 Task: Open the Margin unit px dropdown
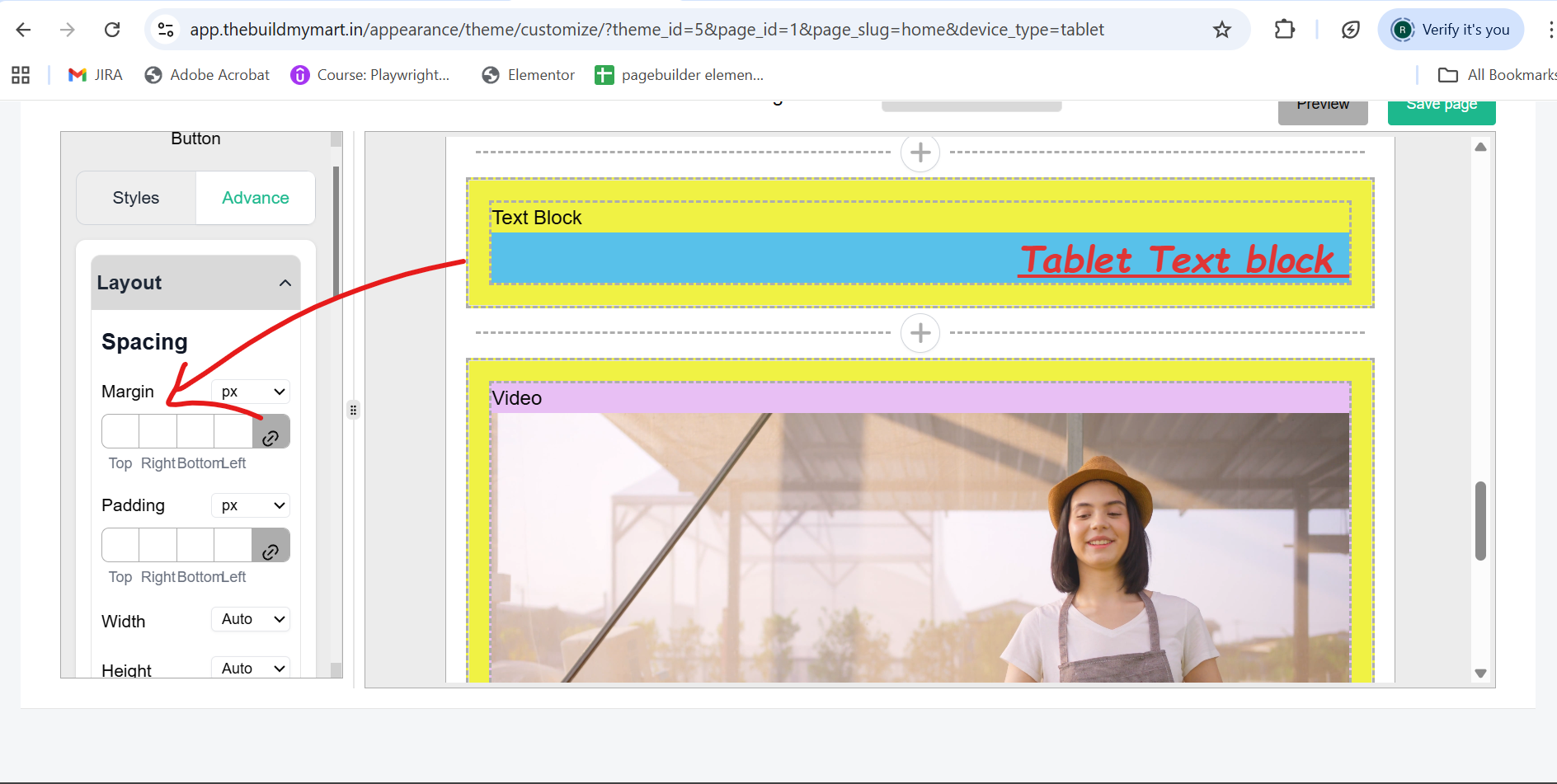(251, 392)
